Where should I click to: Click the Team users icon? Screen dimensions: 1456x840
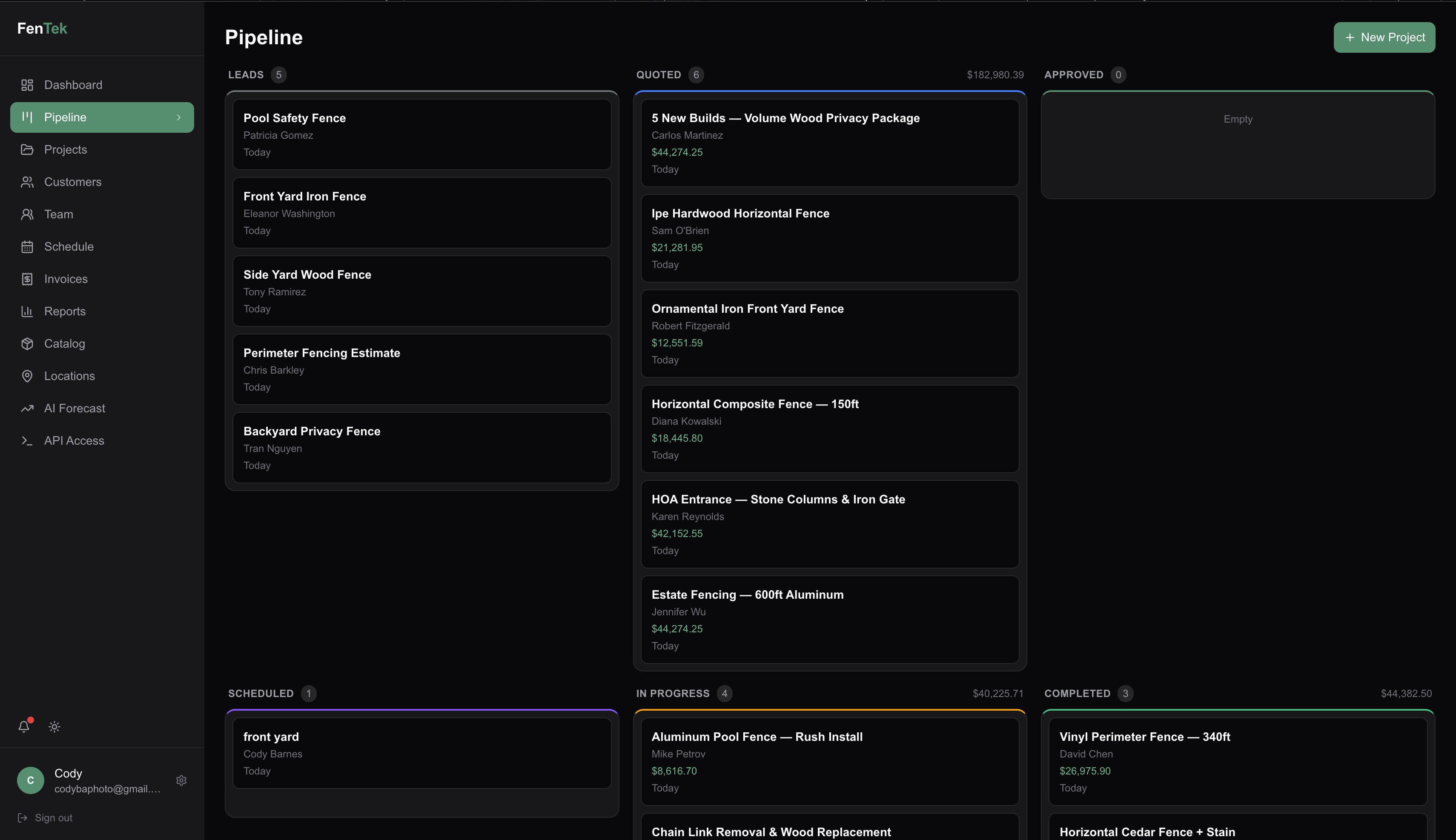click(27, 214)
